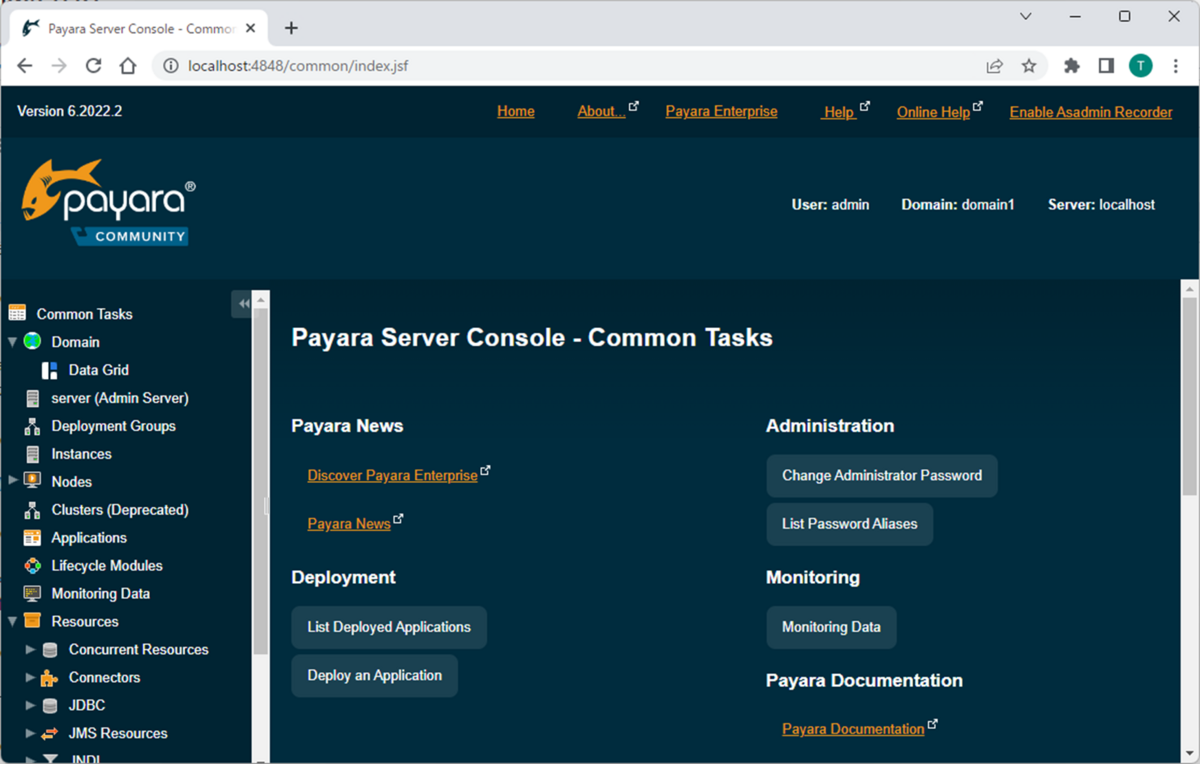Open Payara Enterprise header link
1200x764 pixels.
pyautogui.click(x=721, y=111)
